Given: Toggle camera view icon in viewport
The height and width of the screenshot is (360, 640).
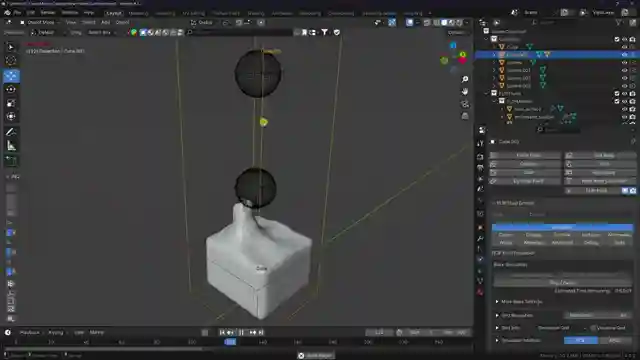Looking at the screenshot, I should (465, 104).
